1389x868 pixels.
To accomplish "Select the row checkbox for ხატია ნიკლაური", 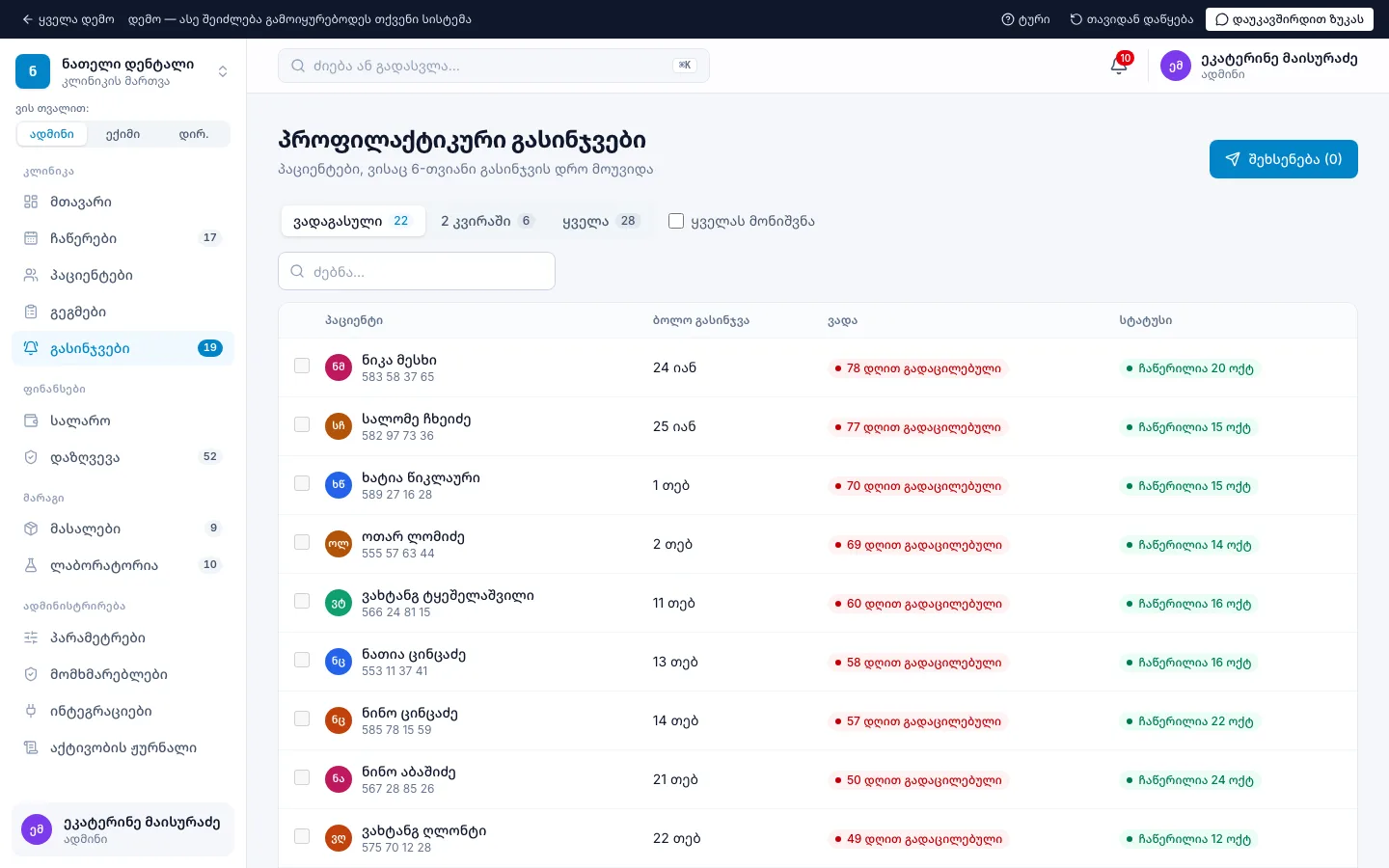I will click(x=302, y=483).
